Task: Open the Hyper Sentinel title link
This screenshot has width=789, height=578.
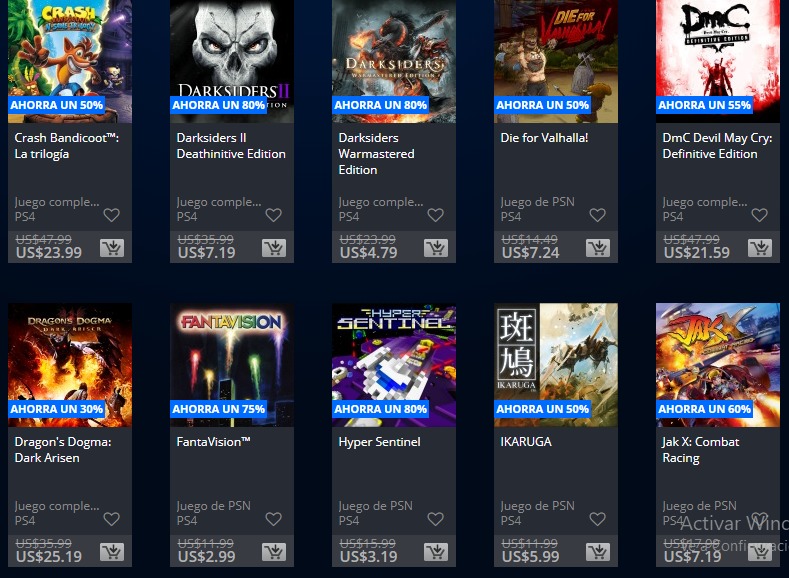Action: click(379, 442)
